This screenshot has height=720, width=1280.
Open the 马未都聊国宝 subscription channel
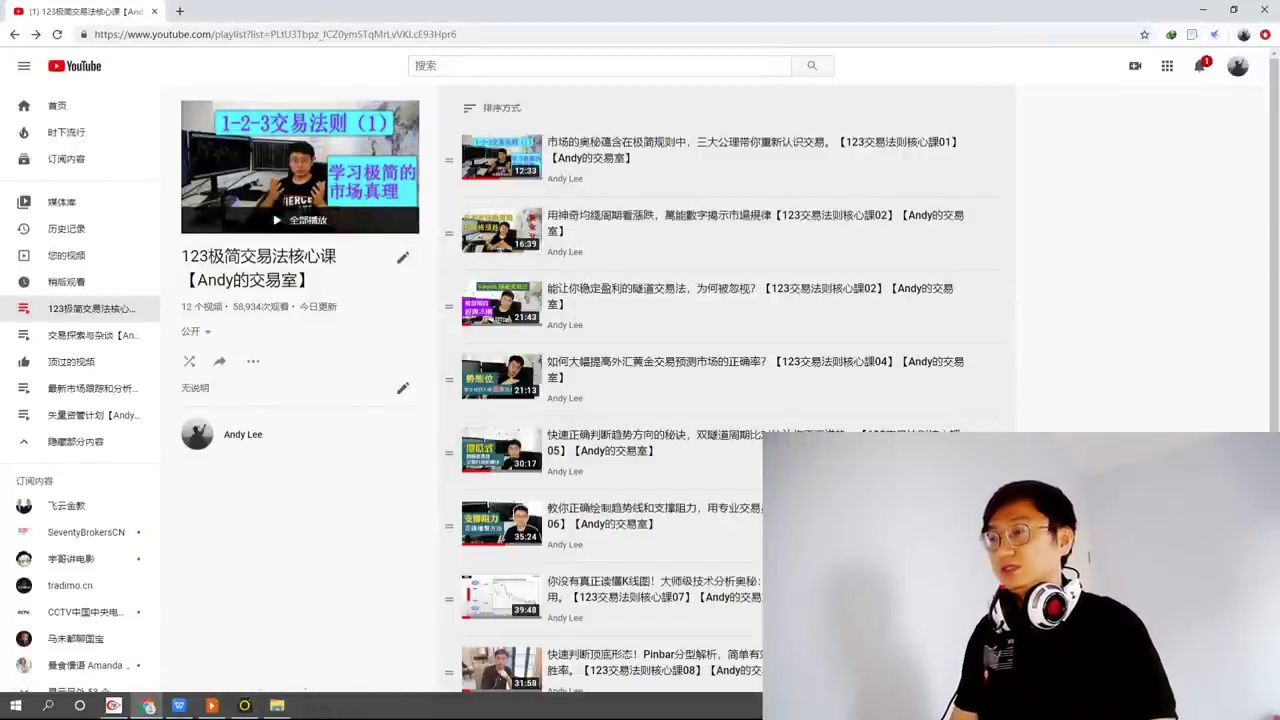pos(80,638)
